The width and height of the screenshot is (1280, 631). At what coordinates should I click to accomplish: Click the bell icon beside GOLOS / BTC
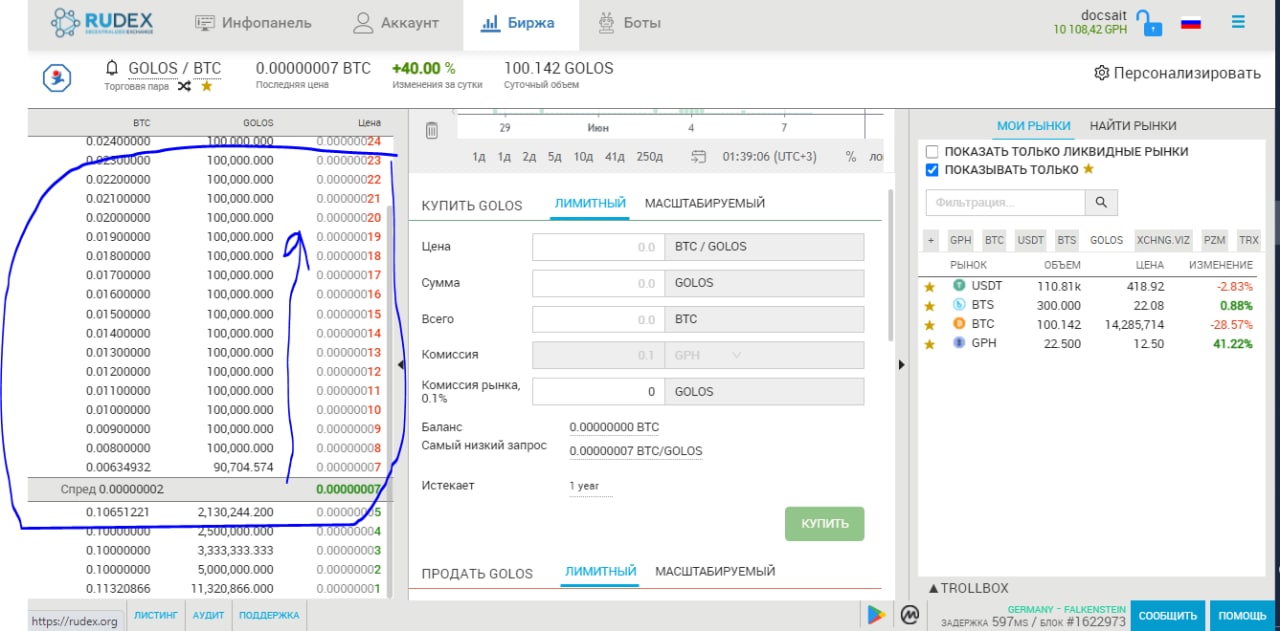point(112,68)
